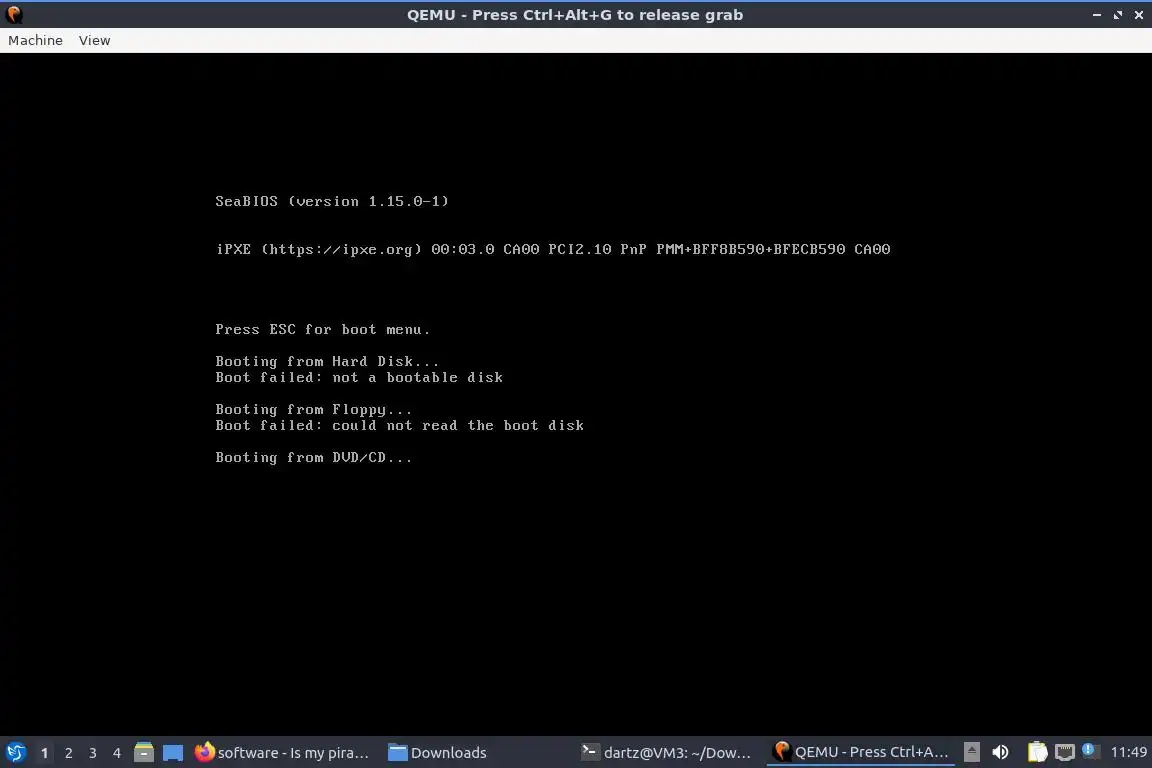This screenshot has width=1152, height=768.
Task: Switch to workspace 4
Action: coord(116,753)
